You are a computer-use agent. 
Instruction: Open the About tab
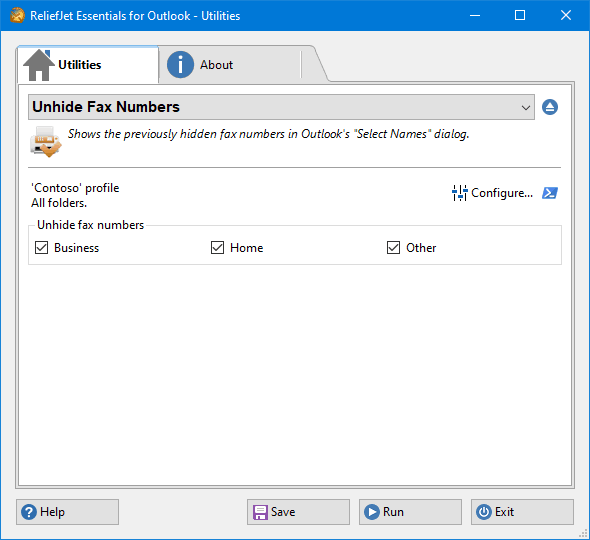pos(230,65)
